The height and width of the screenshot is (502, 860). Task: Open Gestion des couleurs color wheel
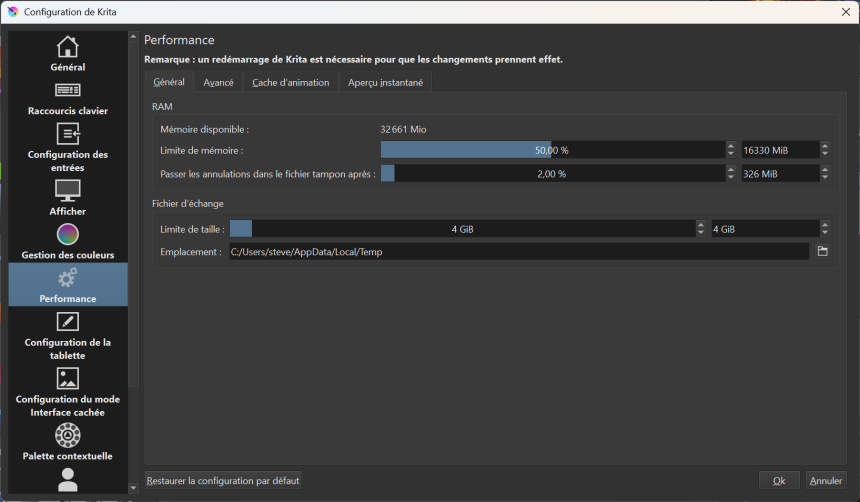67,234
